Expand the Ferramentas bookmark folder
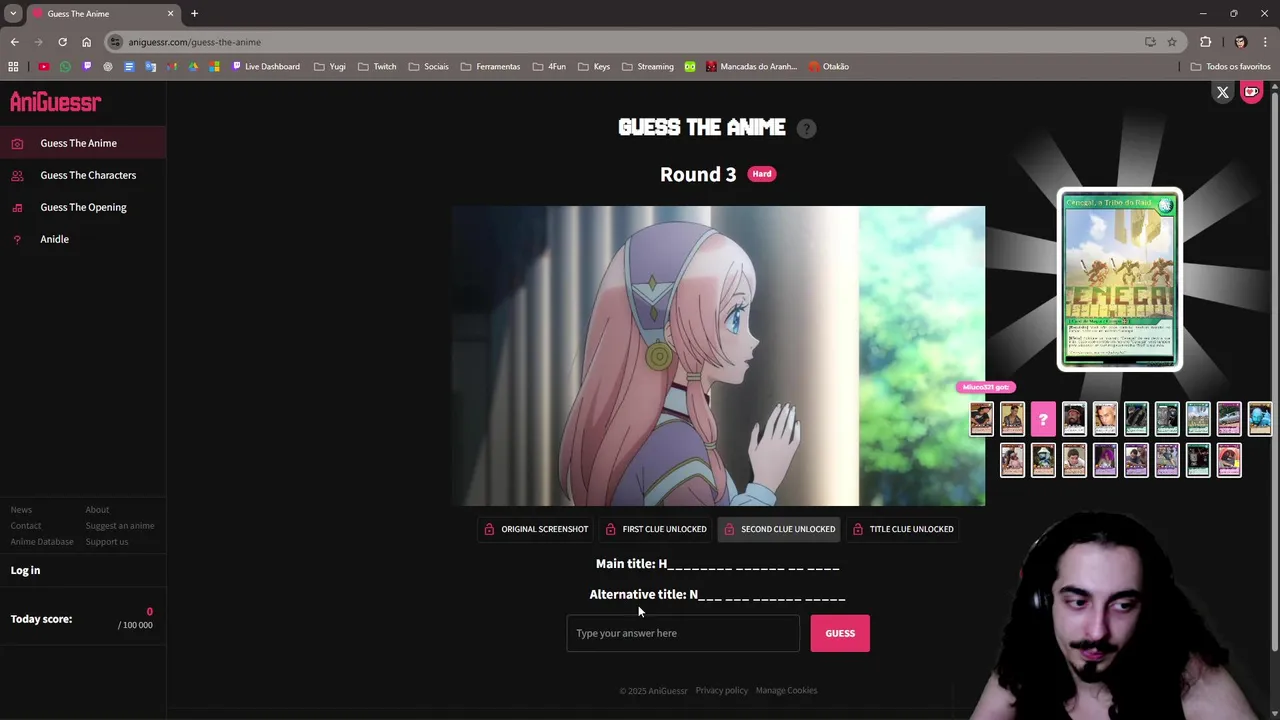Screen dimensions: 1280x720 click(490, 67)
